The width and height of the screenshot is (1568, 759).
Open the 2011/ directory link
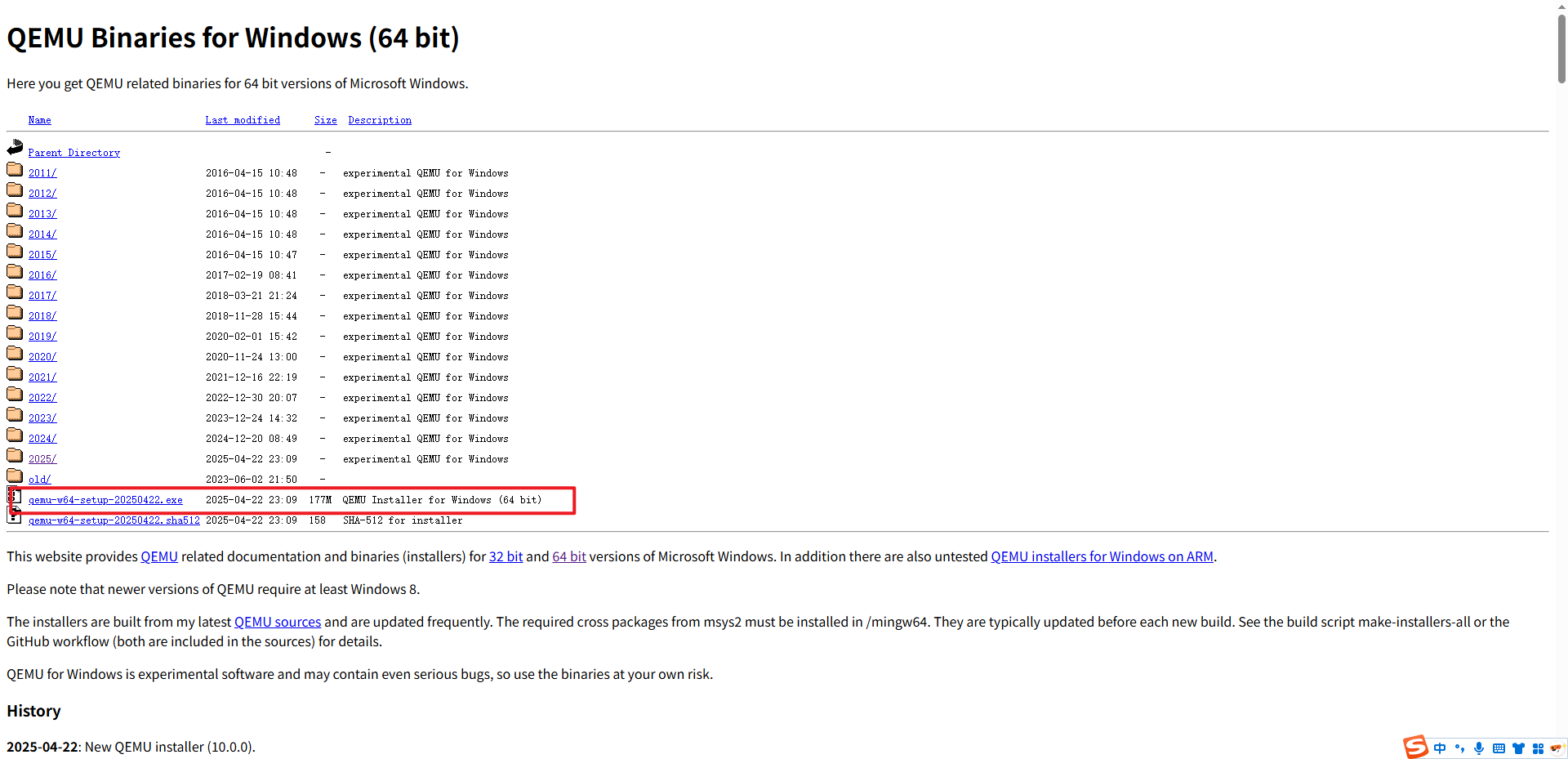point(42,173)
